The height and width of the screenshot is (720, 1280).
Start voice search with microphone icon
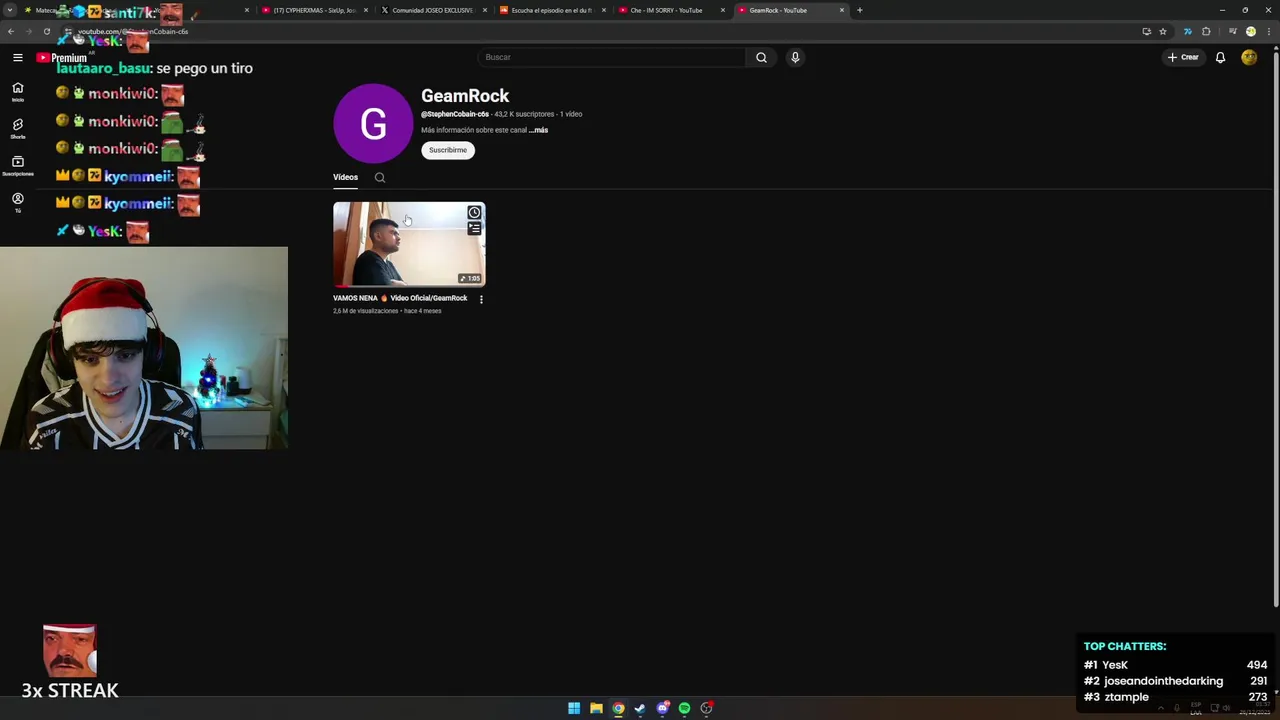click(795, 57)
